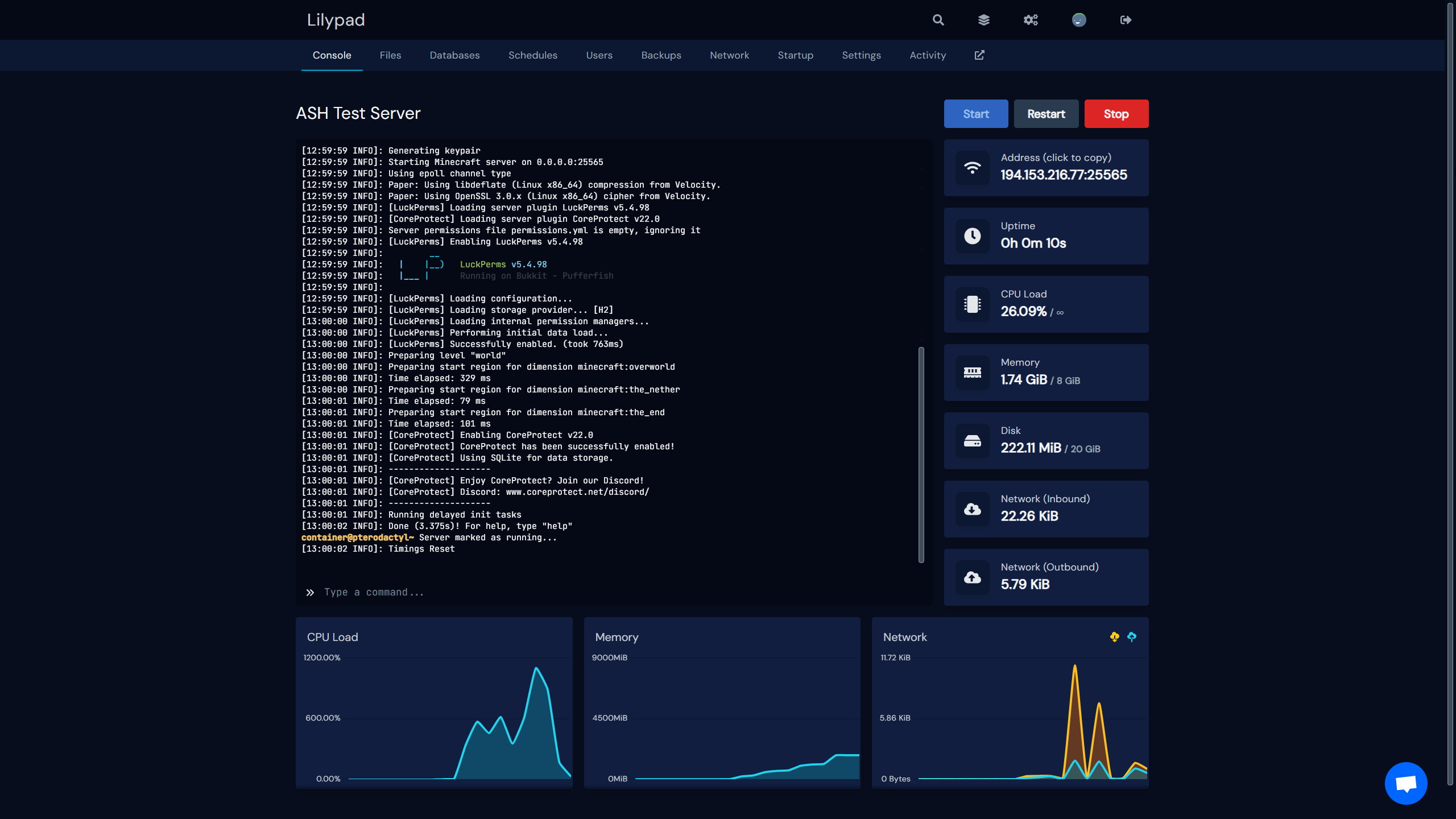Click the Memory value 1.74 GiB
1456x819 pixels.
(x=1024, y=379)
